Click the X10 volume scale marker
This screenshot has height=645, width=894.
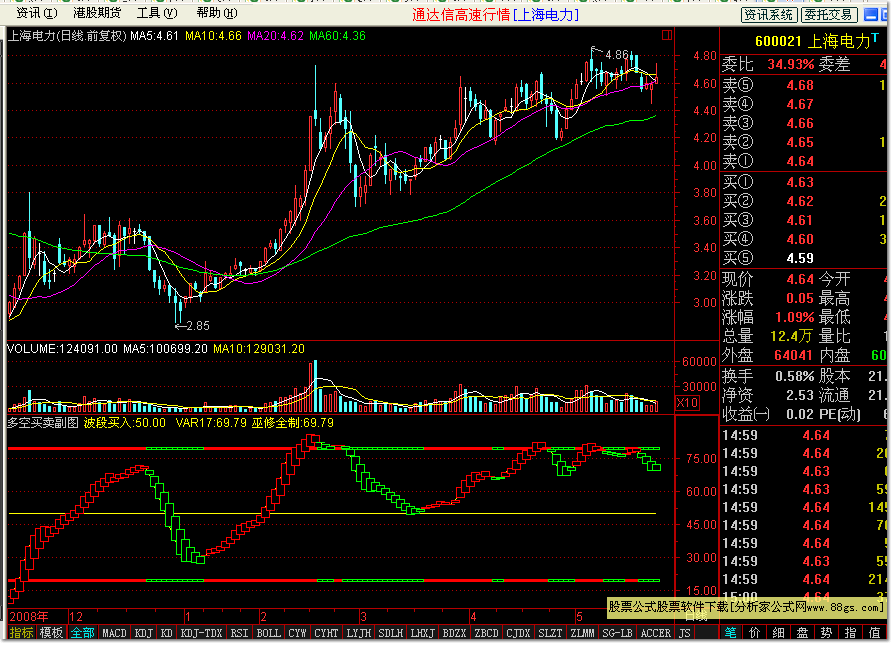(x=687, y=403)
